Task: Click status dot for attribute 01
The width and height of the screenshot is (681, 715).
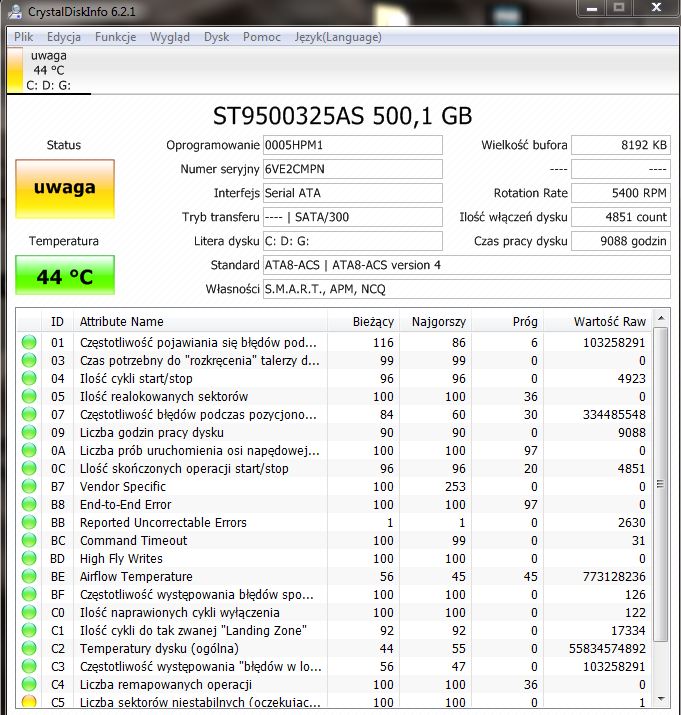Action: coord(29,342)
